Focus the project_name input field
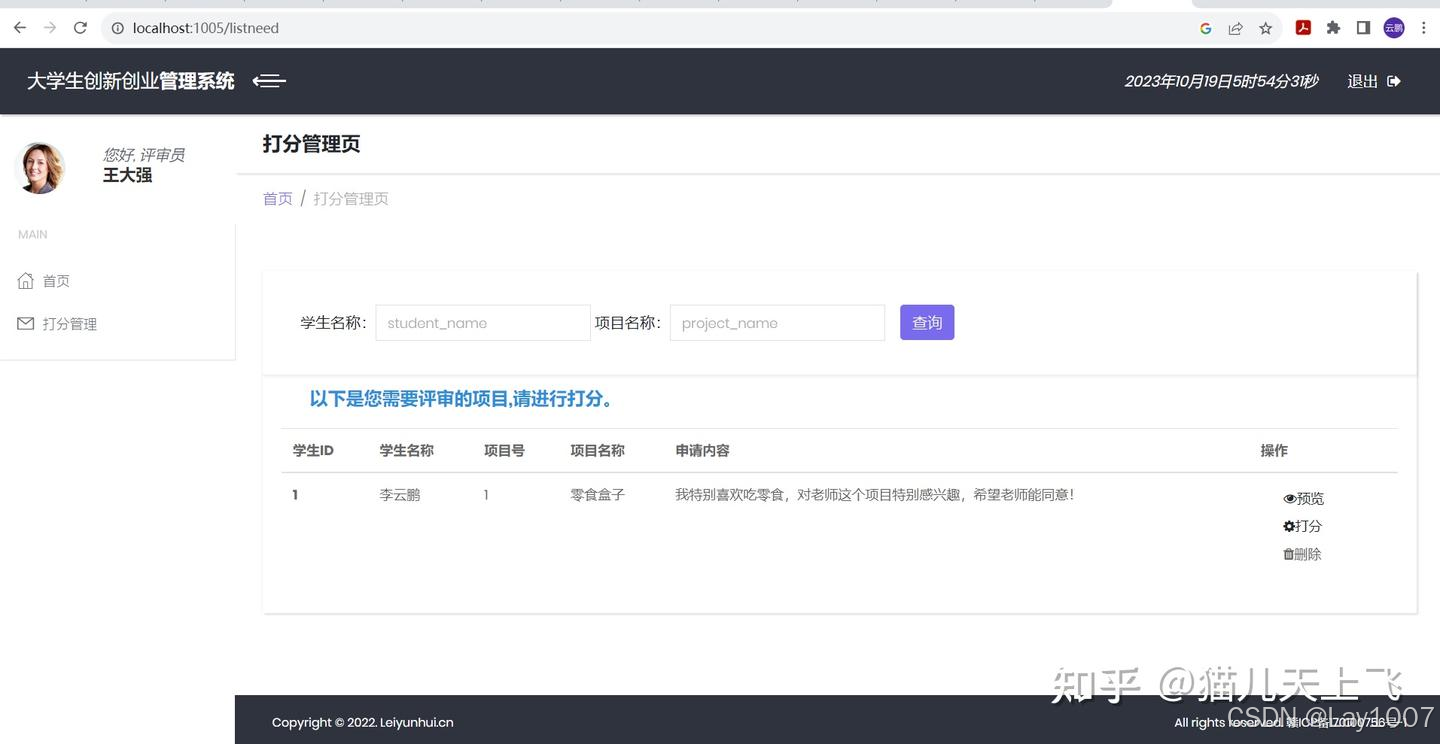Screen dimensions: 1440x744 (777, 323)
